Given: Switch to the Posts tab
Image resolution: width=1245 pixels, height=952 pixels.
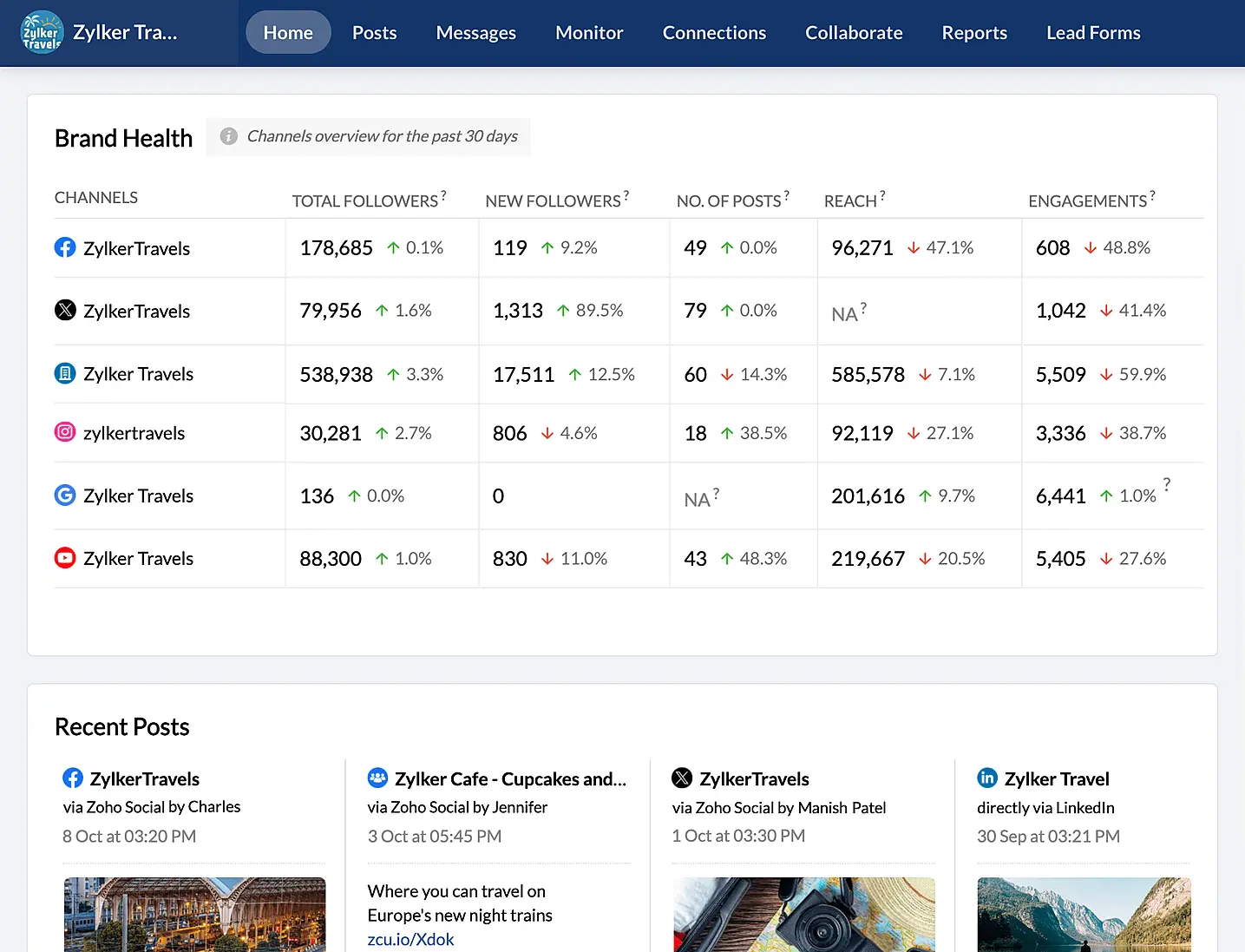Looking at the screenshot, I should [x=374, y=32].
